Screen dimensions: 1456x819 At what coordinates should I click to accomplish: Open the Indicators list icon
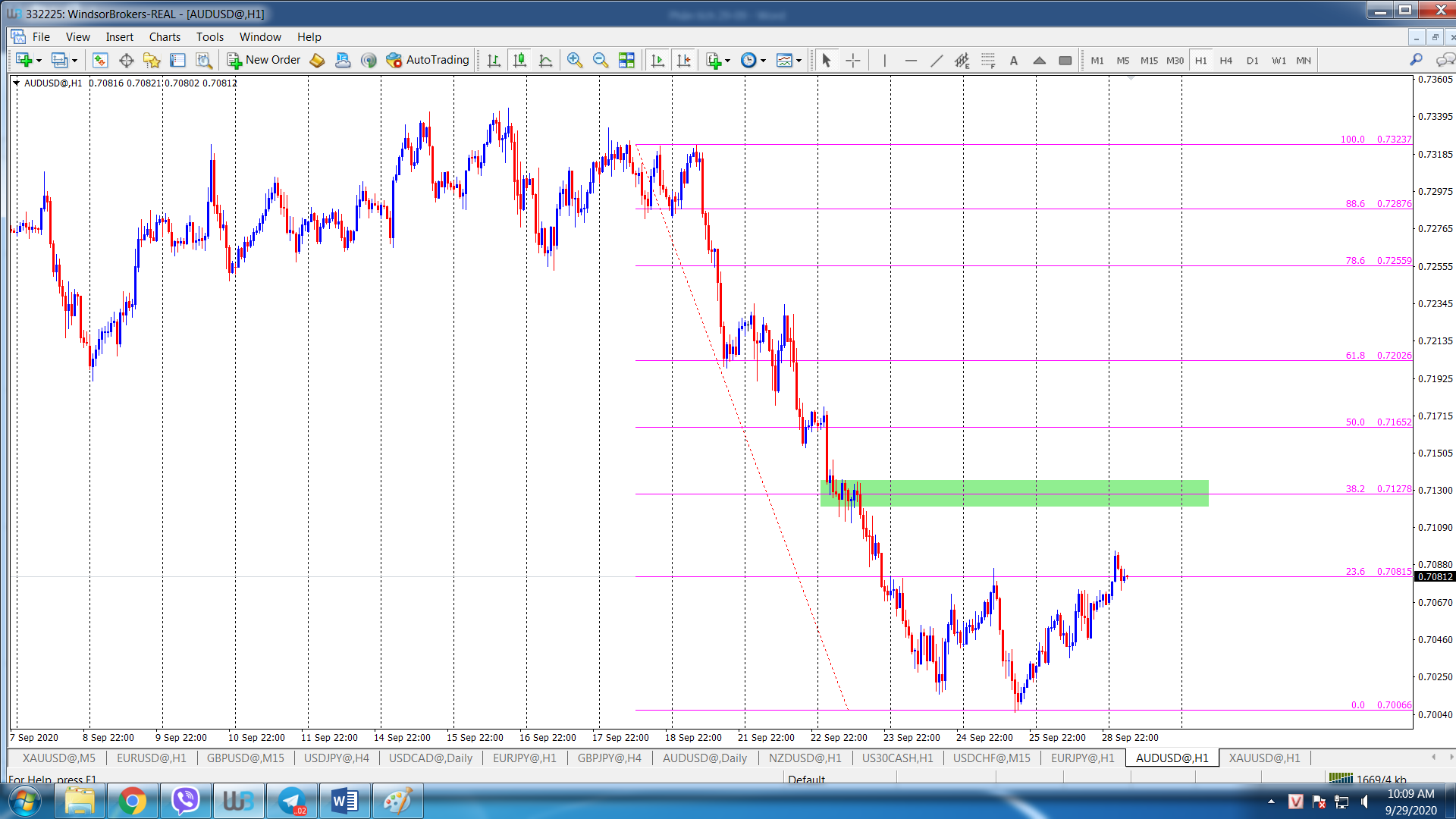(x=713, y=60)
